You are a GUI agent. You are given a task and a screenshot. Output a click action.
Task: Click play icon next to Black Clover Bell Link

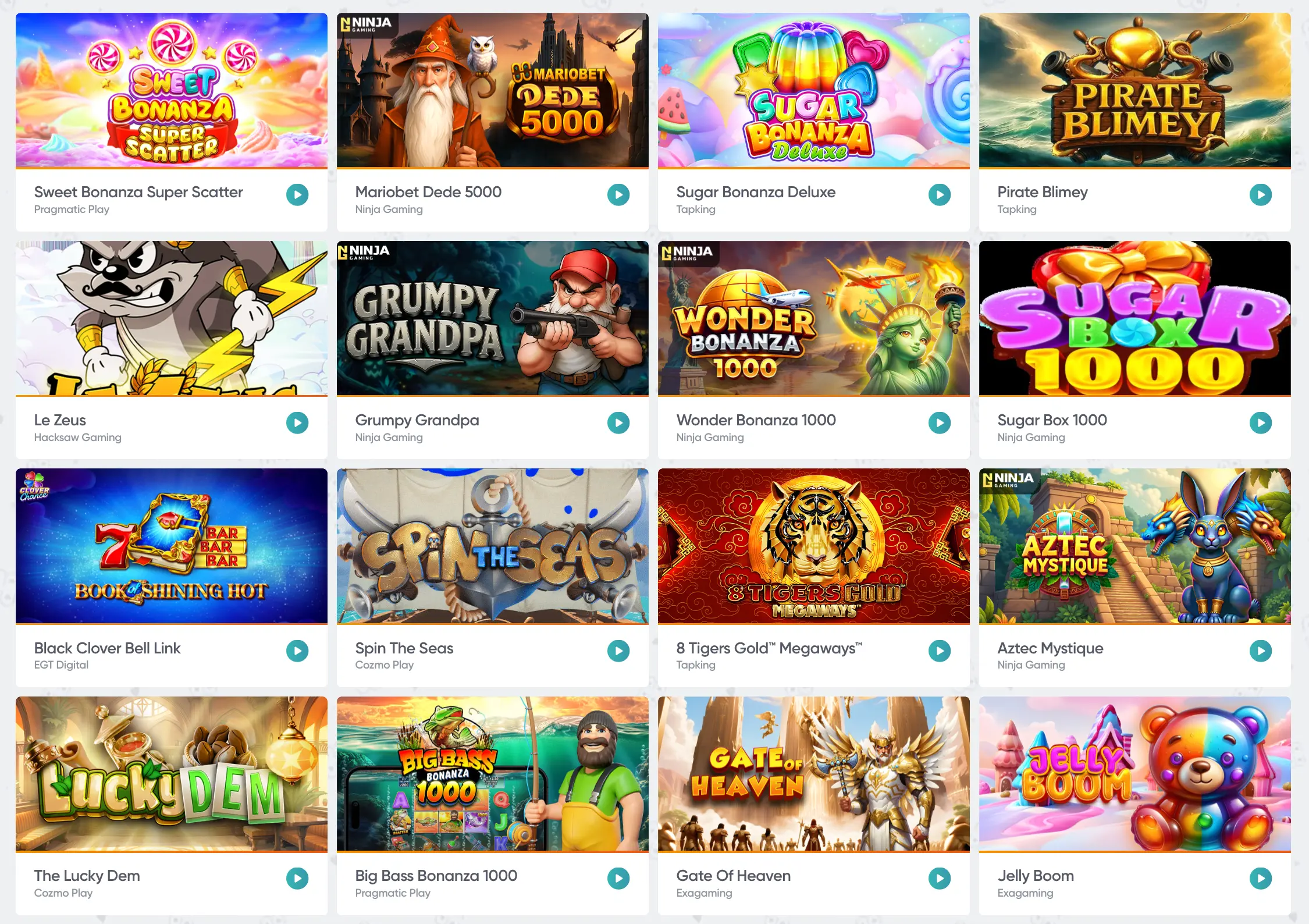297,651
